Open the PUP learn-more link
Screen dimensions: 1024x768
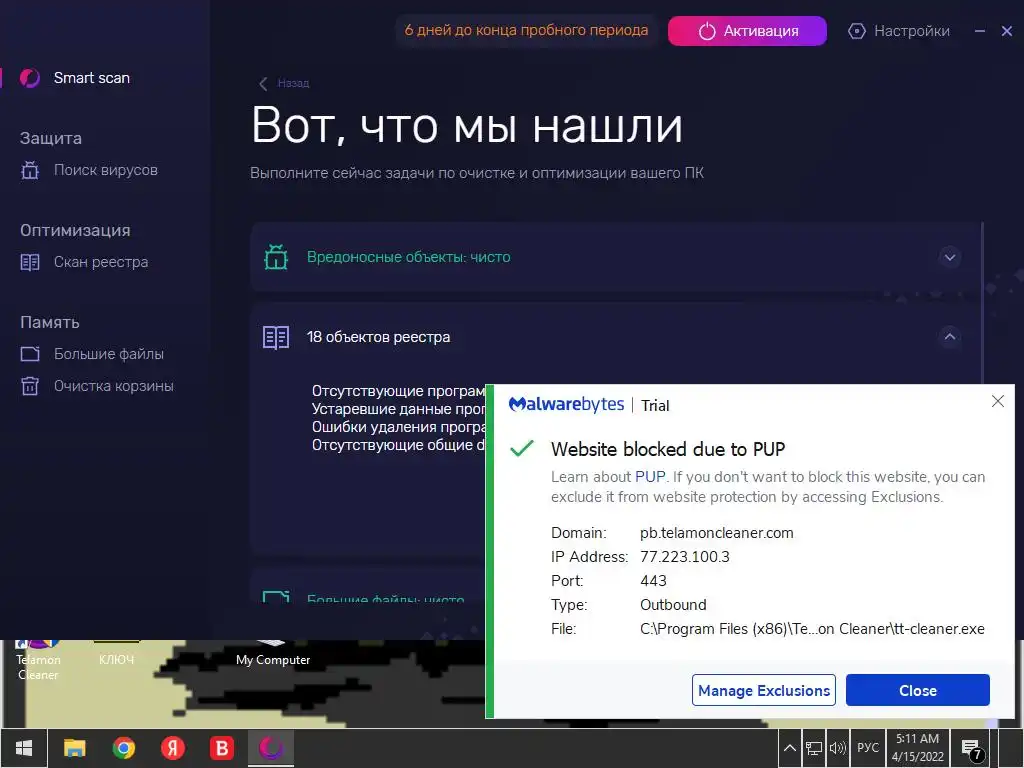pos(650,477)
